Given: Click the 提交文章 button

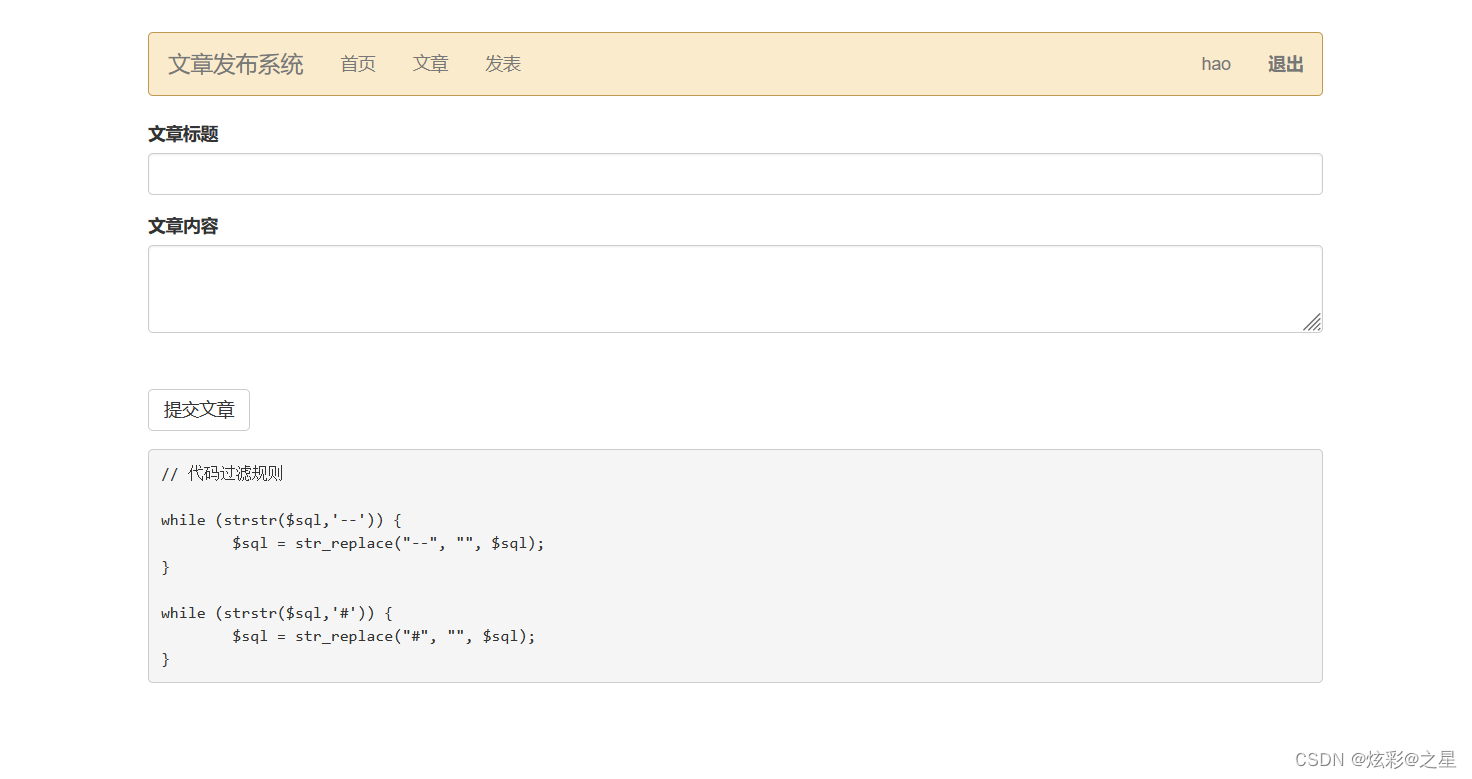Looking at the screenshot, I should (x=199, y=410).
